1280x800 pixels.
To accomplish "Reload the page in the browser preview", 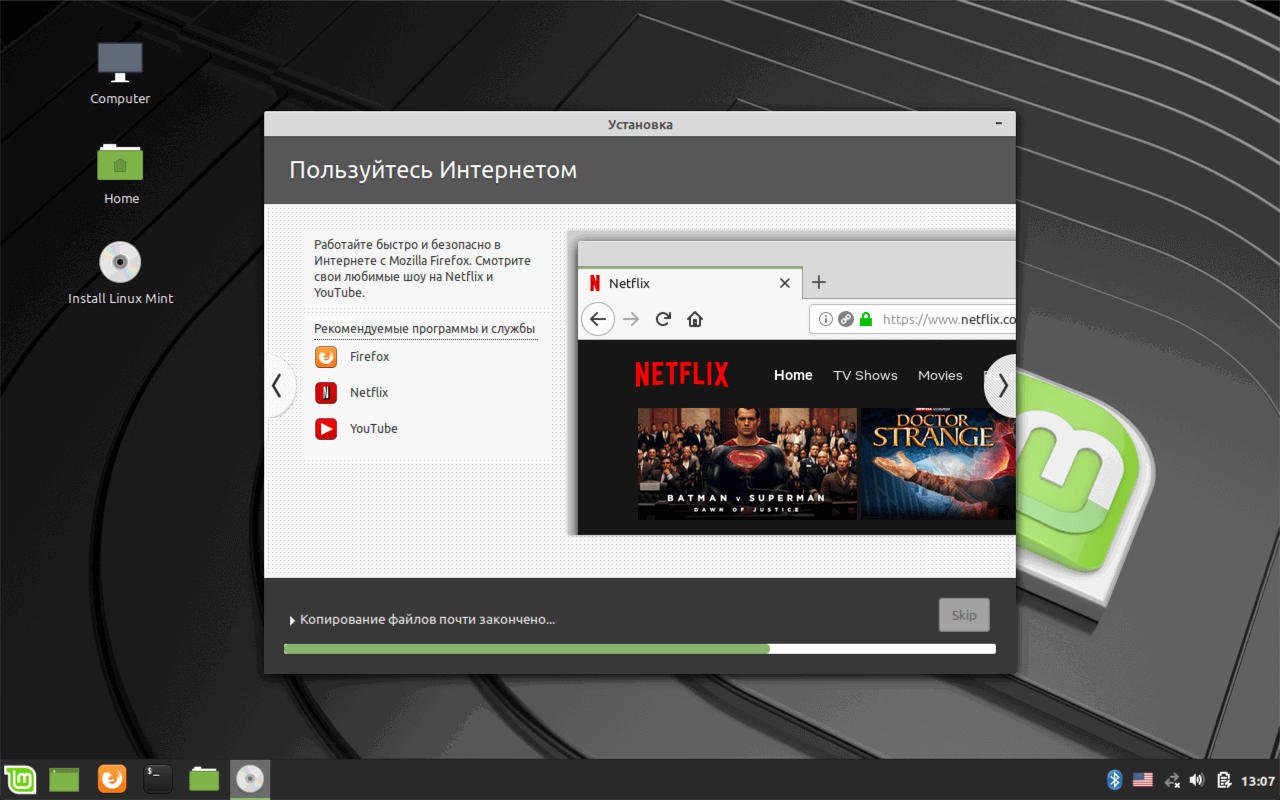I will point(662,319).
